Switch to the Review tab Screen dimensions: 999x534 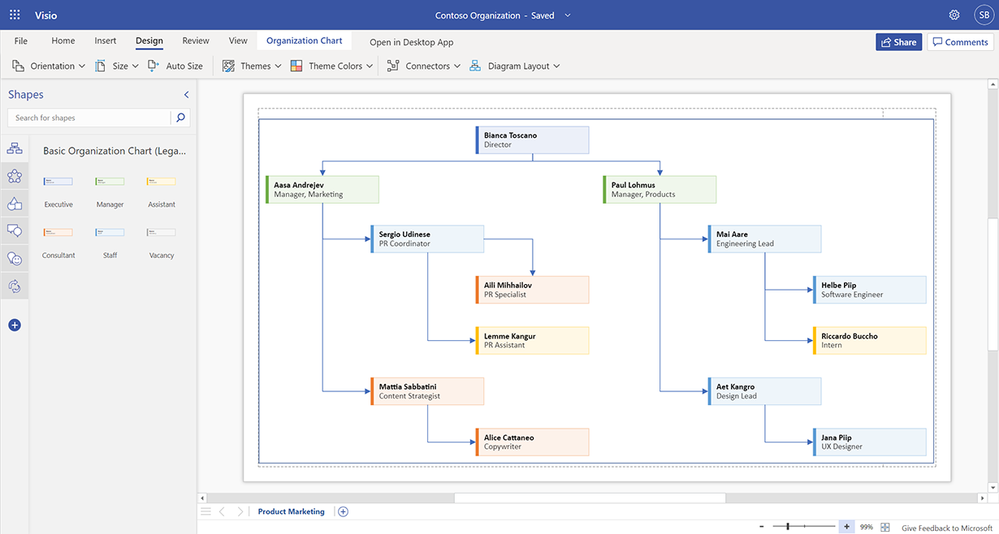pos(196,41)
